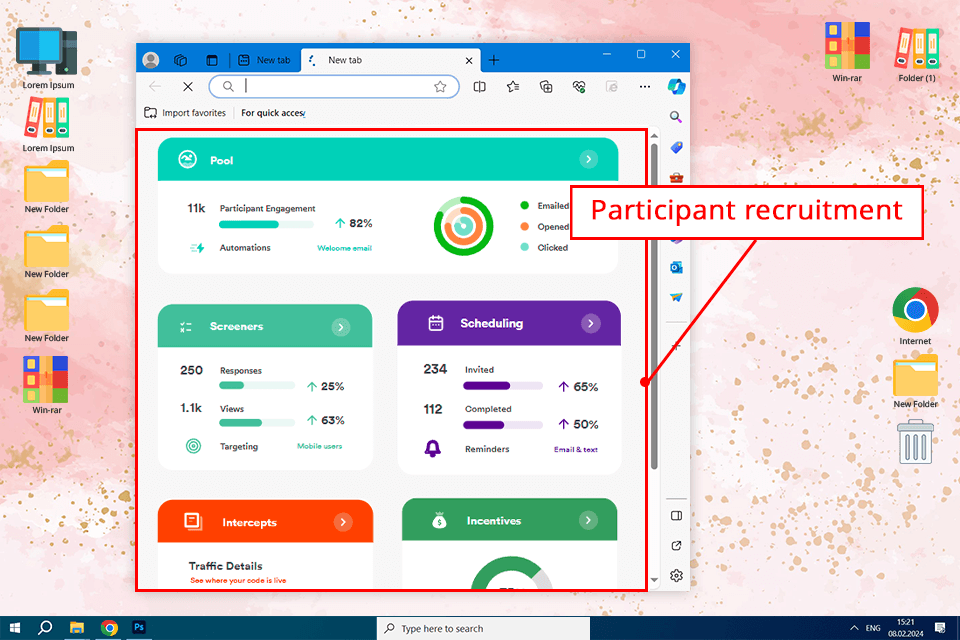Open sidebar search icon
960x640 pixels.
coord(676,116)
